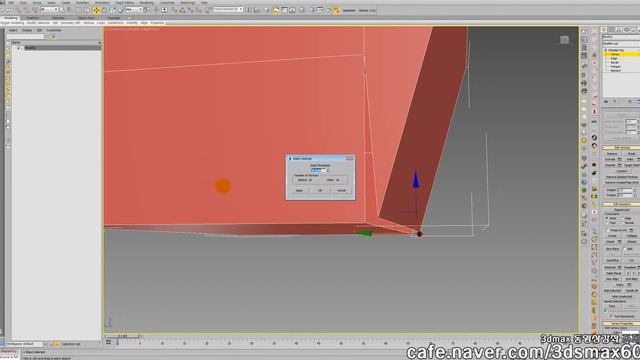Switch to the Freeform ribbon tab
The image size is (640, 360).
32,18
